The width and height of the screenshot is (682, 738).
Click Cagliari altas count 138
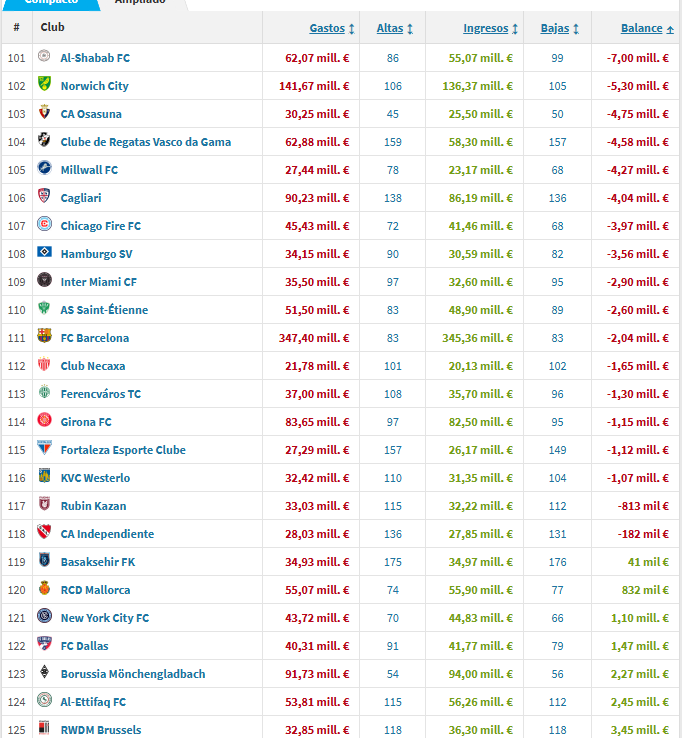click(x=393, y=198)
